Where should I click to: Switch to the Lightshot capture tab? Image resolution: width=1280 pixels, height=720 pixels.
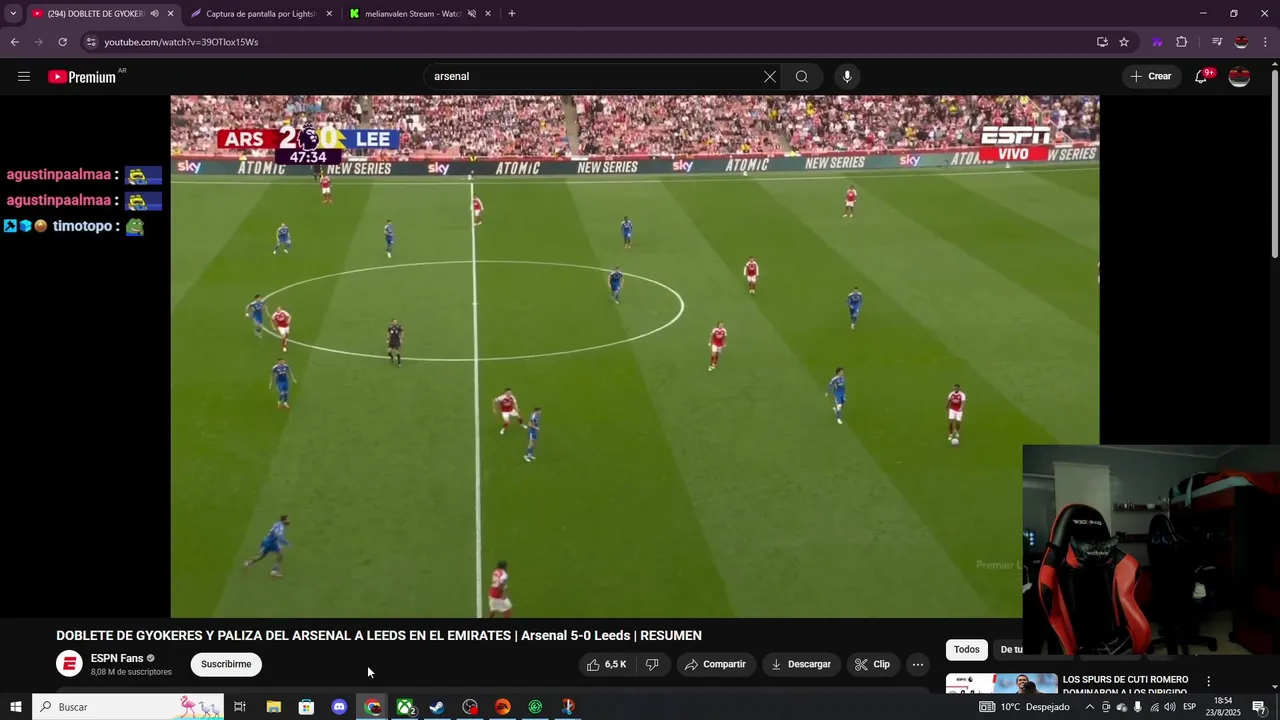261,14
